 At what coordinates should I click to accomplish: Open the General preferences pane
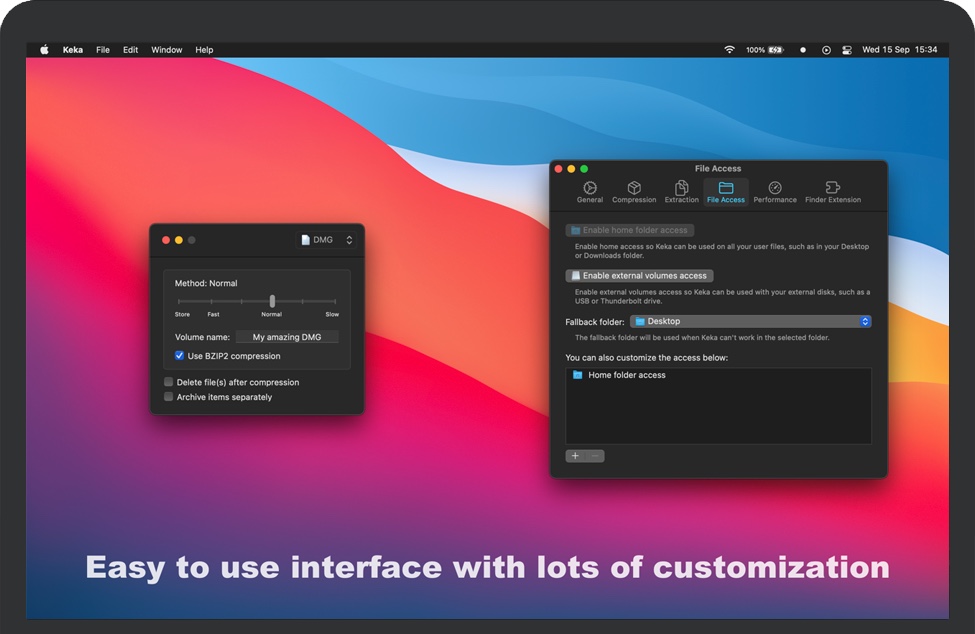click(590, 192)
